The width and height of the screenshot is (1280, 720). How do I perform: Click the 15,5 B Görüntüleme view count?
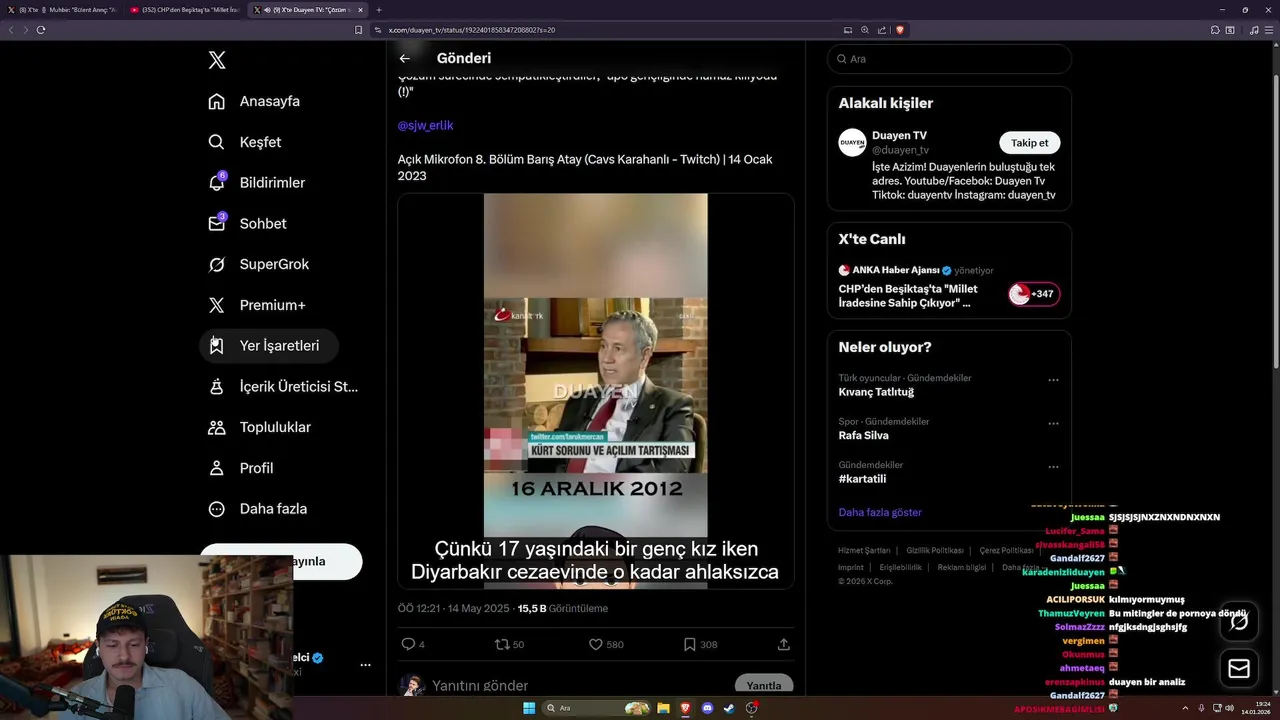tap(562, 608)
